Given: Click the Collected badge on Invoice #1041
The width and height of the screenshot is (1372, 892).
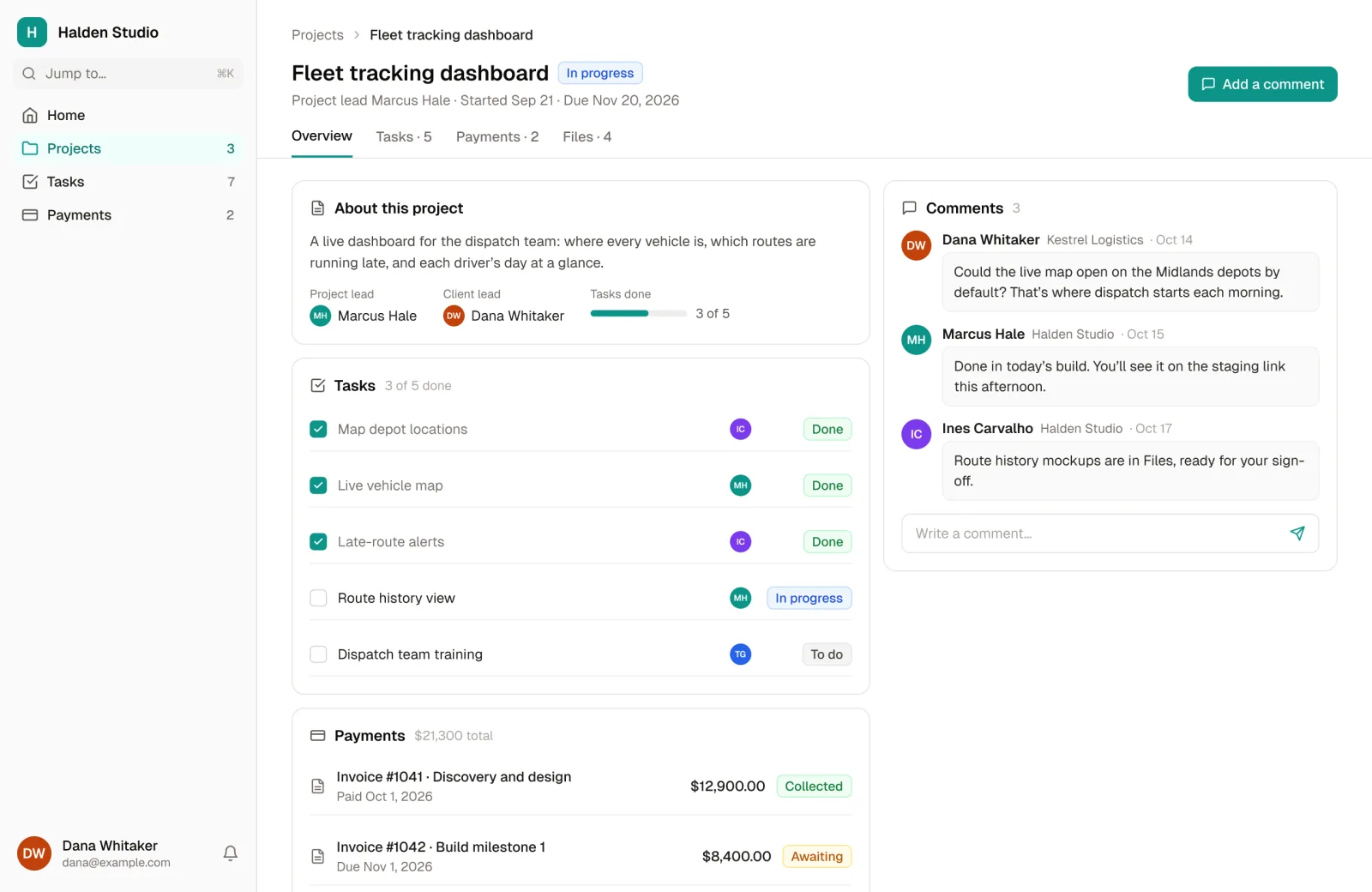Looking at the screenshot, I should (814, 787).
